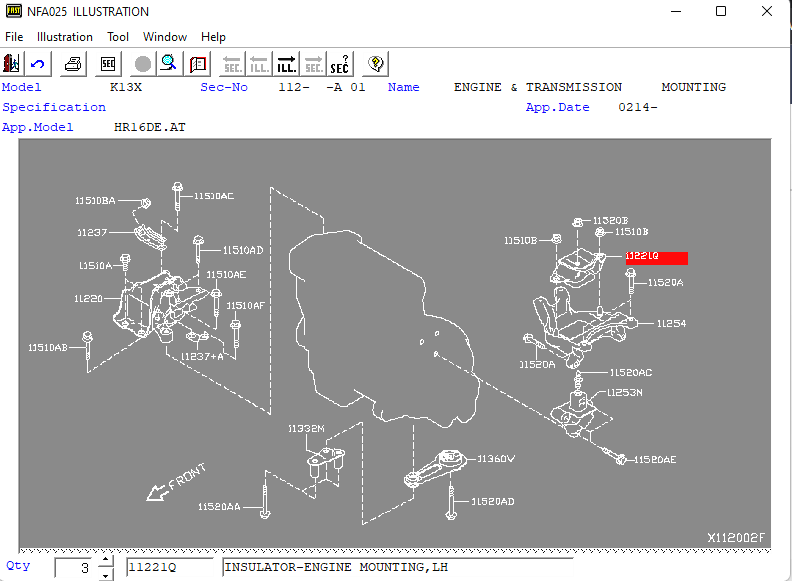Select part label 11510AB in diagram
Screen dimensions: 792x581
coord(47,348)
